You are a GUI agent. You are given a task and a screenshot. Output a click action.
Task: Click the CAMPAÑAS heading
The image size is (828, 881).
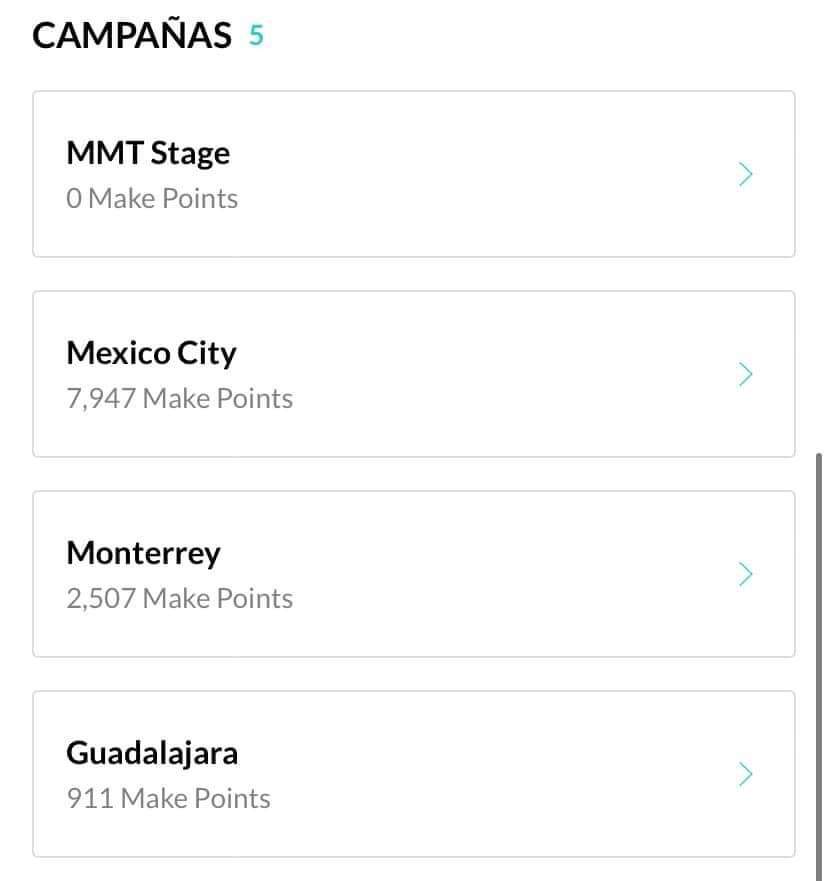coord(132,34)
